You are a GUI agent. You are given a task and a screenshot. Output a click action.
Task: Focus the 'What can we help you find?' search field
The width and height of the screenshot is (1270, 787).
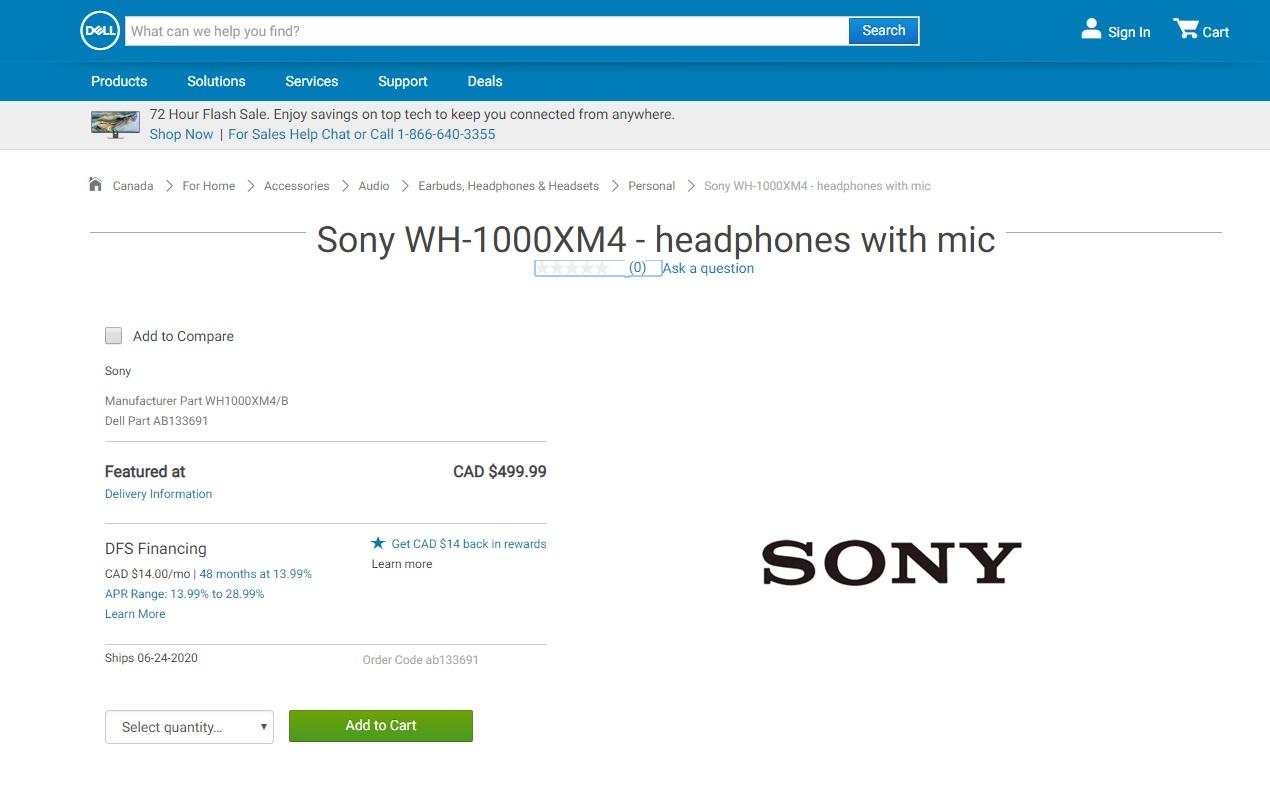pos(487,31)
